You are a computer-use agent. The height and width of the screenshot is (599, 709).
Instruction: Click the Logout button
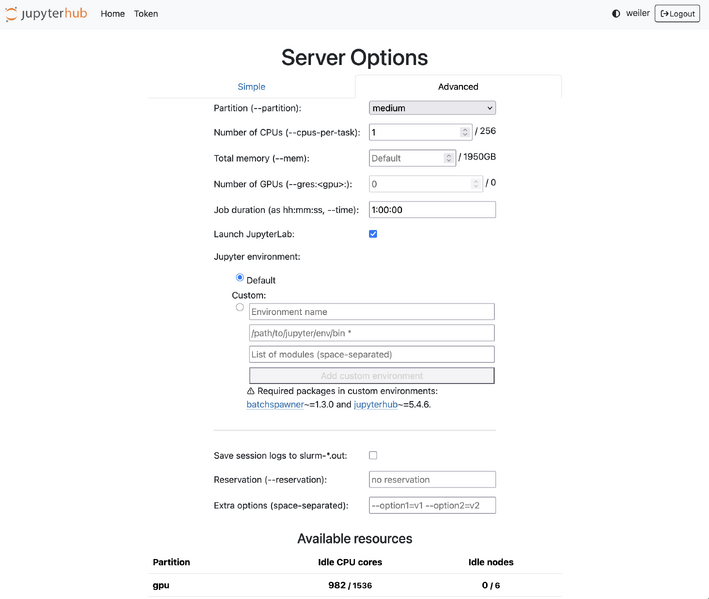(677, 14)
